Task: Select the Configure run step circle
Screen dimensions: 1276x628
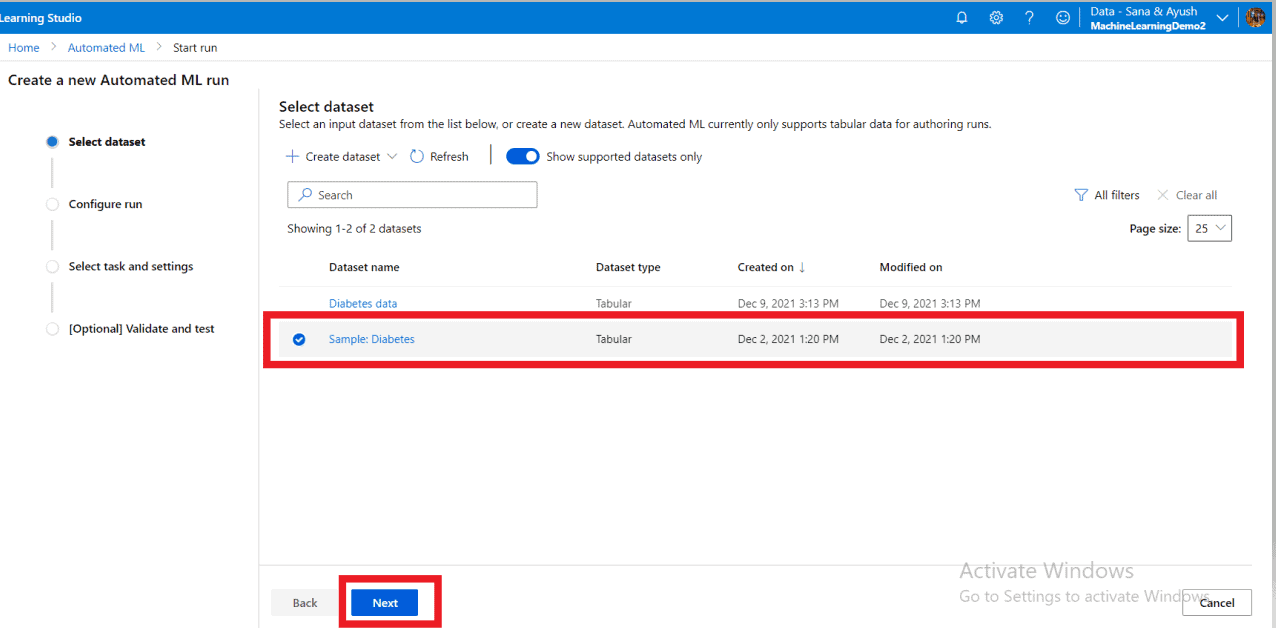Action: pos(52,204)
